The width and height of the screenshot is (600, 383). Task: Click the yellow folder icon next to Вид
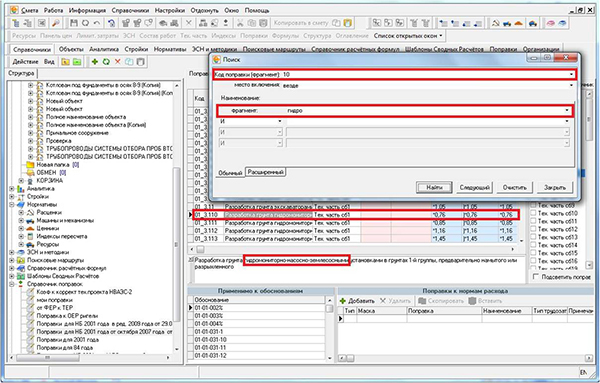65,62
